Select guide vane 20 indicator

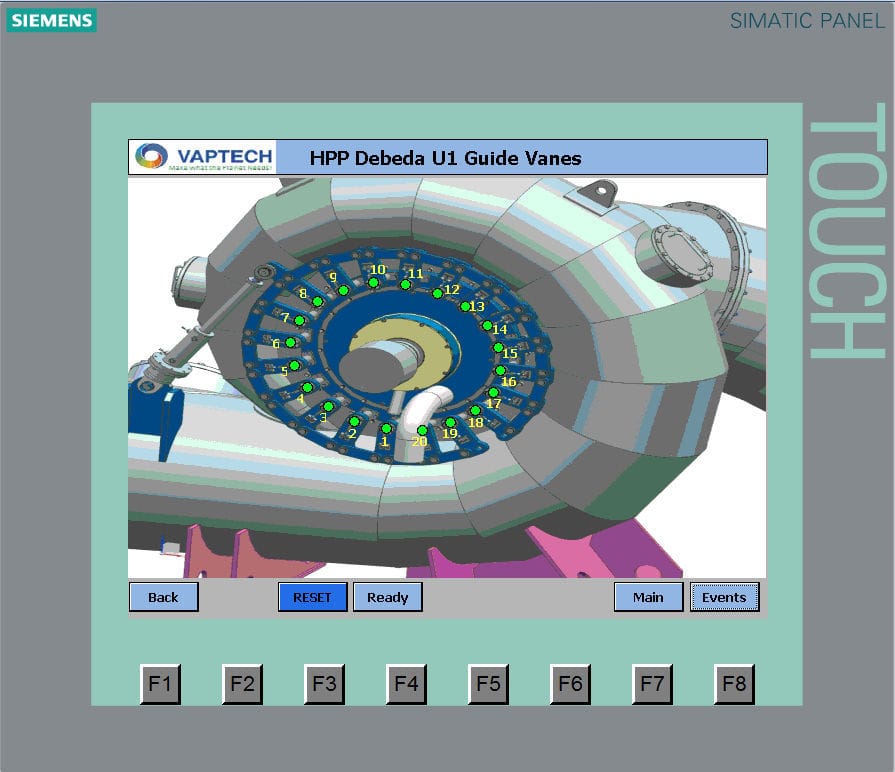tap(421, 431)
